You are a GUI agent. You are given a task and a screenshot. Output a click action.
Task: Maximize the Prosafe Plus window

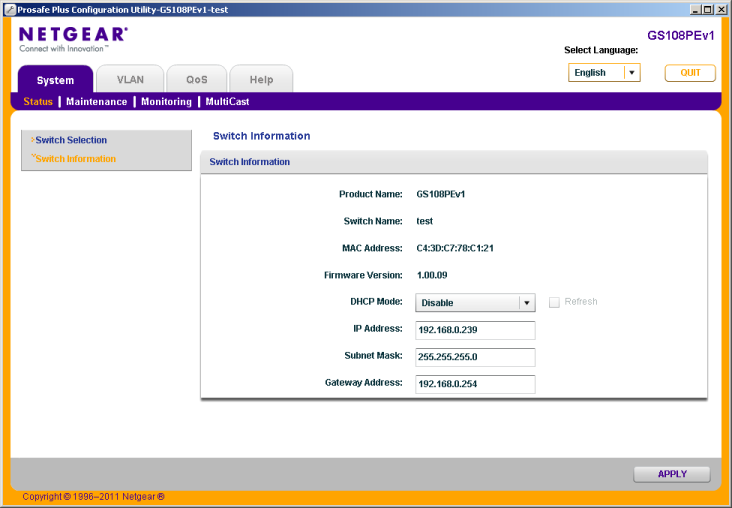708,9
